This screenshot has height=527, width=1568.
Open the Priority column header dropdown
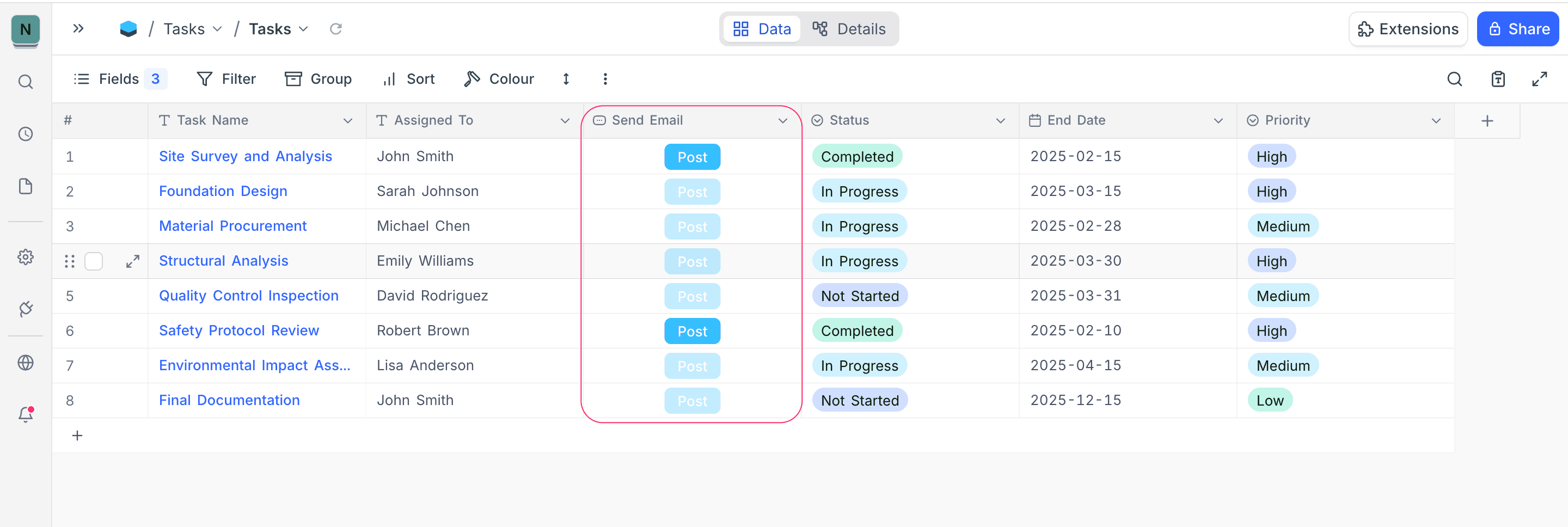pyautogui.click(x=1435, y=120)
